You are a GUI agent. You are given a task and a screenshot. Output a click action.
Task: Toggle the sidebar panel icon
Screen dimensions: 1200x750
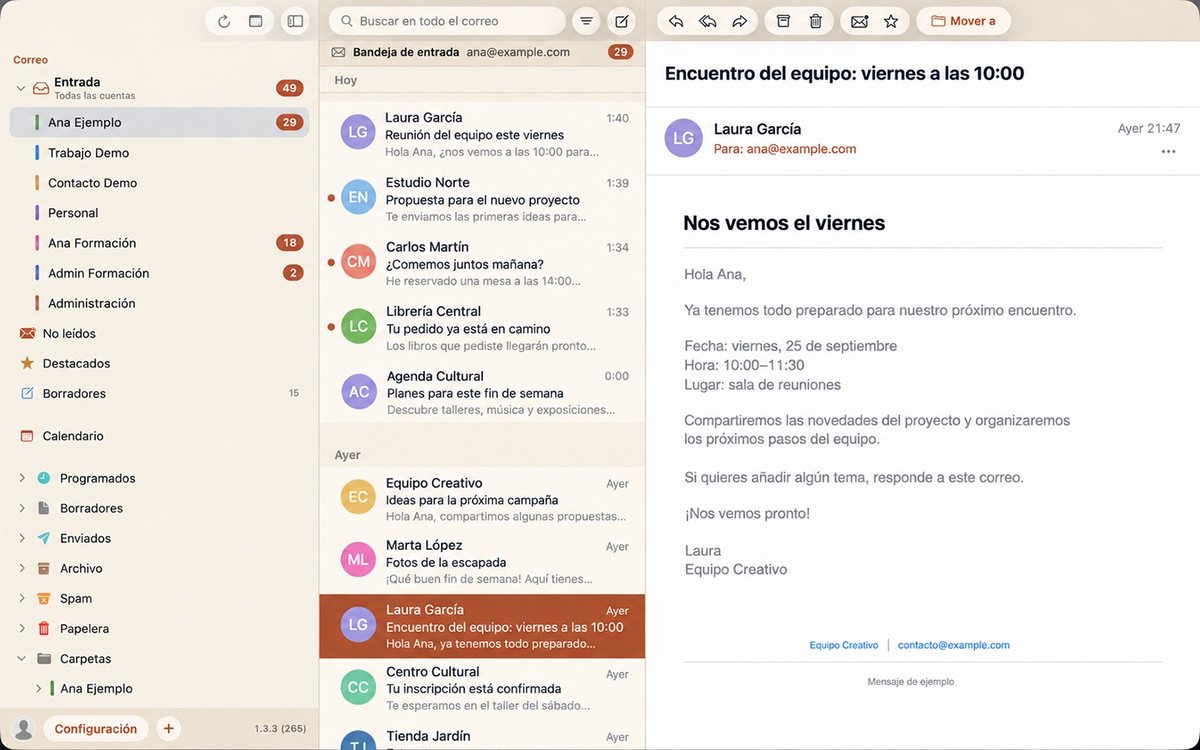[295, 21]
